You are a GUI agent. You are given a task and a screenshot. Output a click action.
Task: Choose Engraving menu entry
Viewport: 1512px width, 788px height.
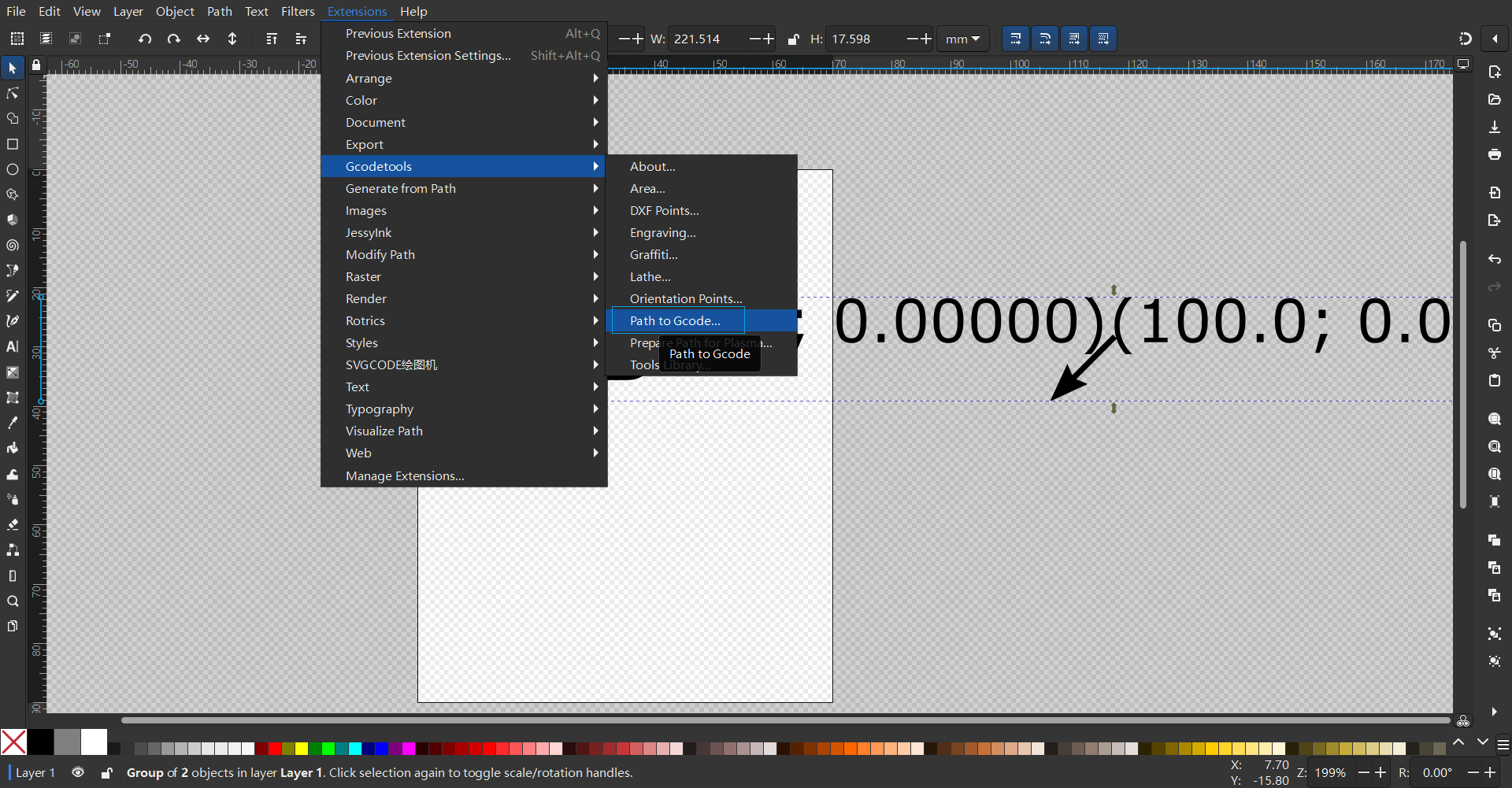click(702, 232)
